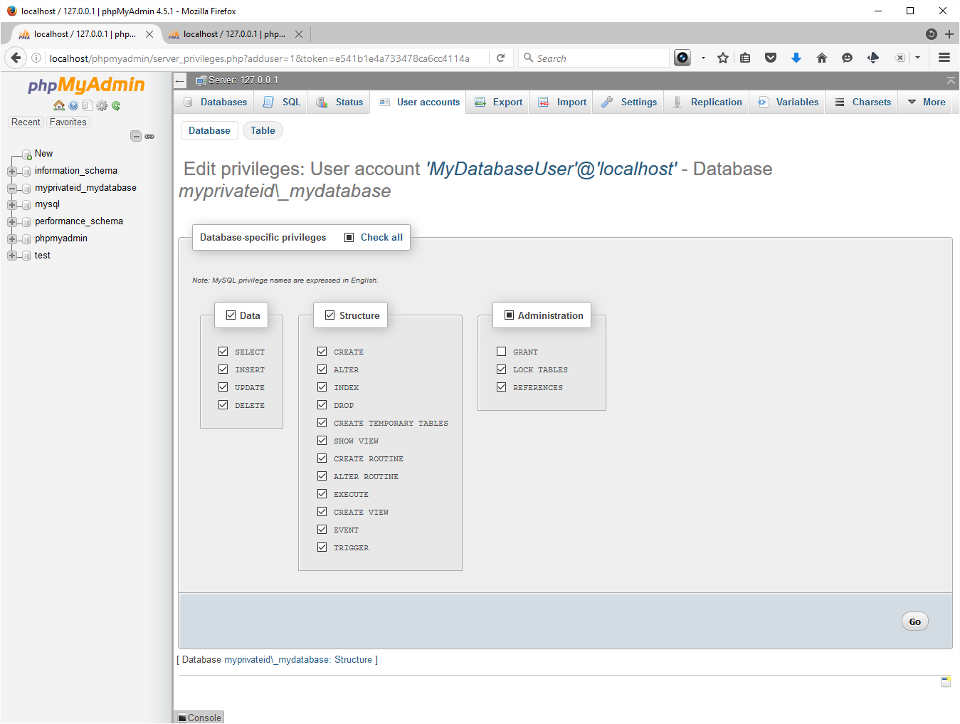Toggle the EXECUTE privilege checkbox
Image resolution: width=960 pixels, height=724 pixels.
(322, 493)
